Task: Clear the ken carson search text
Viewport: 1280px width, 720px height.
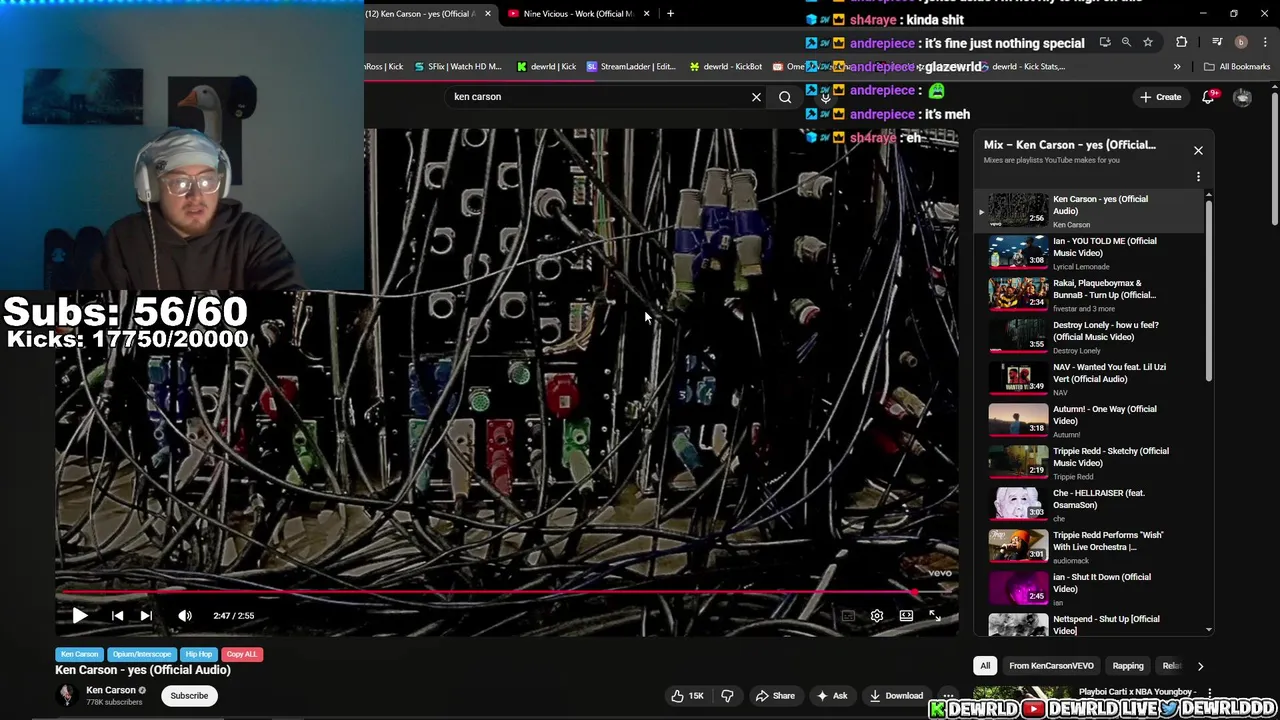Action: pyautogui.click(x=756, y=97)
